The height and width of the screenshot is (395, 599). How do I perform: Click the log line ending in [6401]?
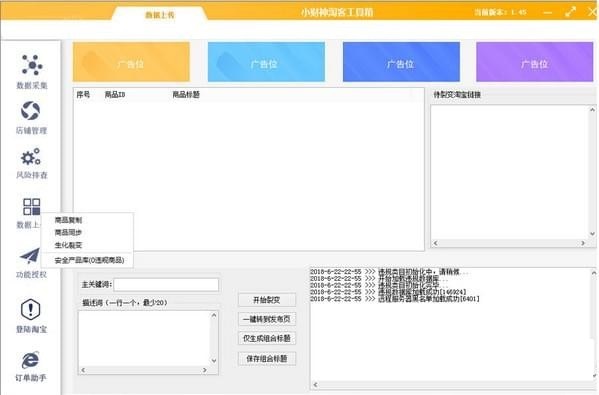[x=395, y=299]
